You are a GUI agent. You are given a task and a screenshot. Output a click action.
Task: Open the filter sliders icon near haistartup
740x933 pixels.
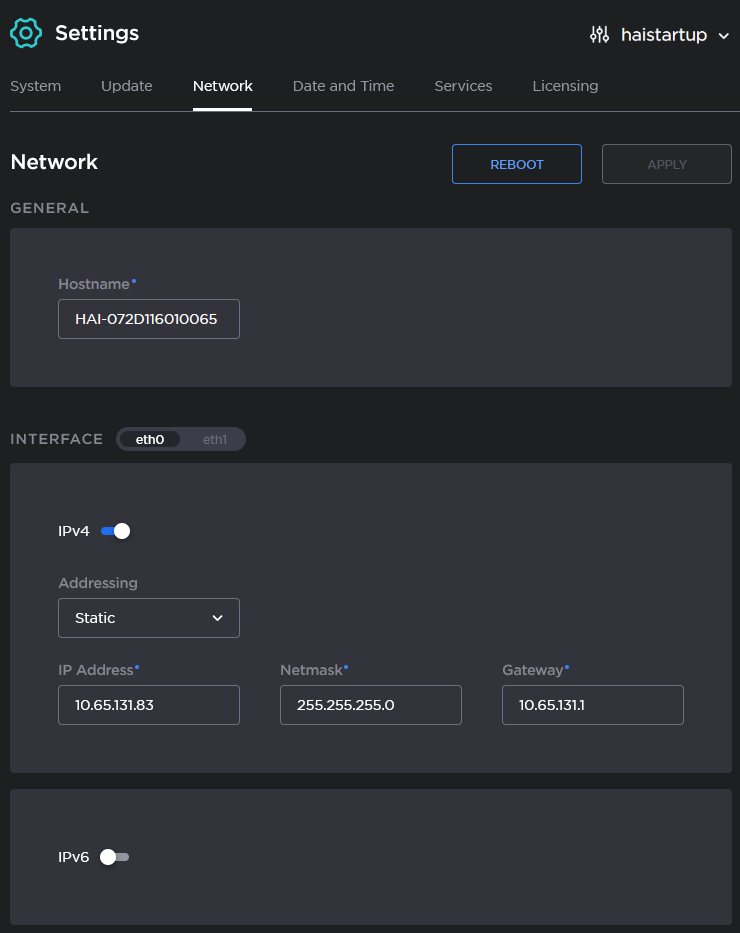(600, 34)
